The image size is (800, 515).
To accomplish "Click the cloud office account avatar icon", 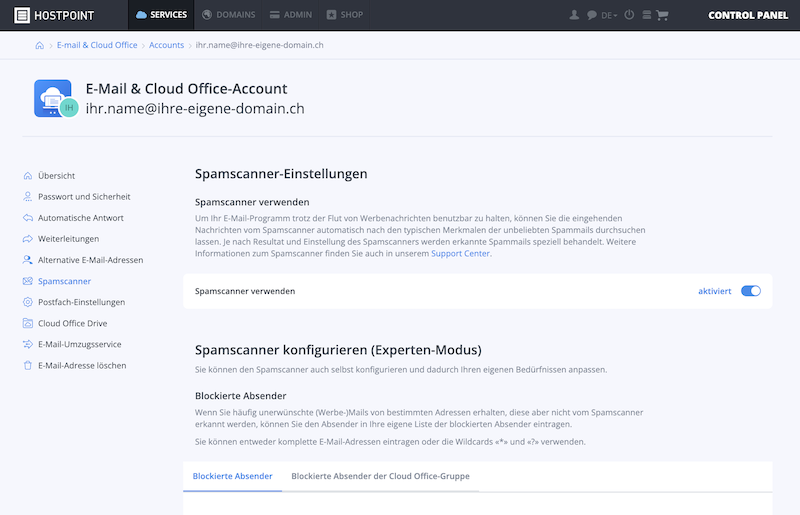I will click(x=56, y=99).
